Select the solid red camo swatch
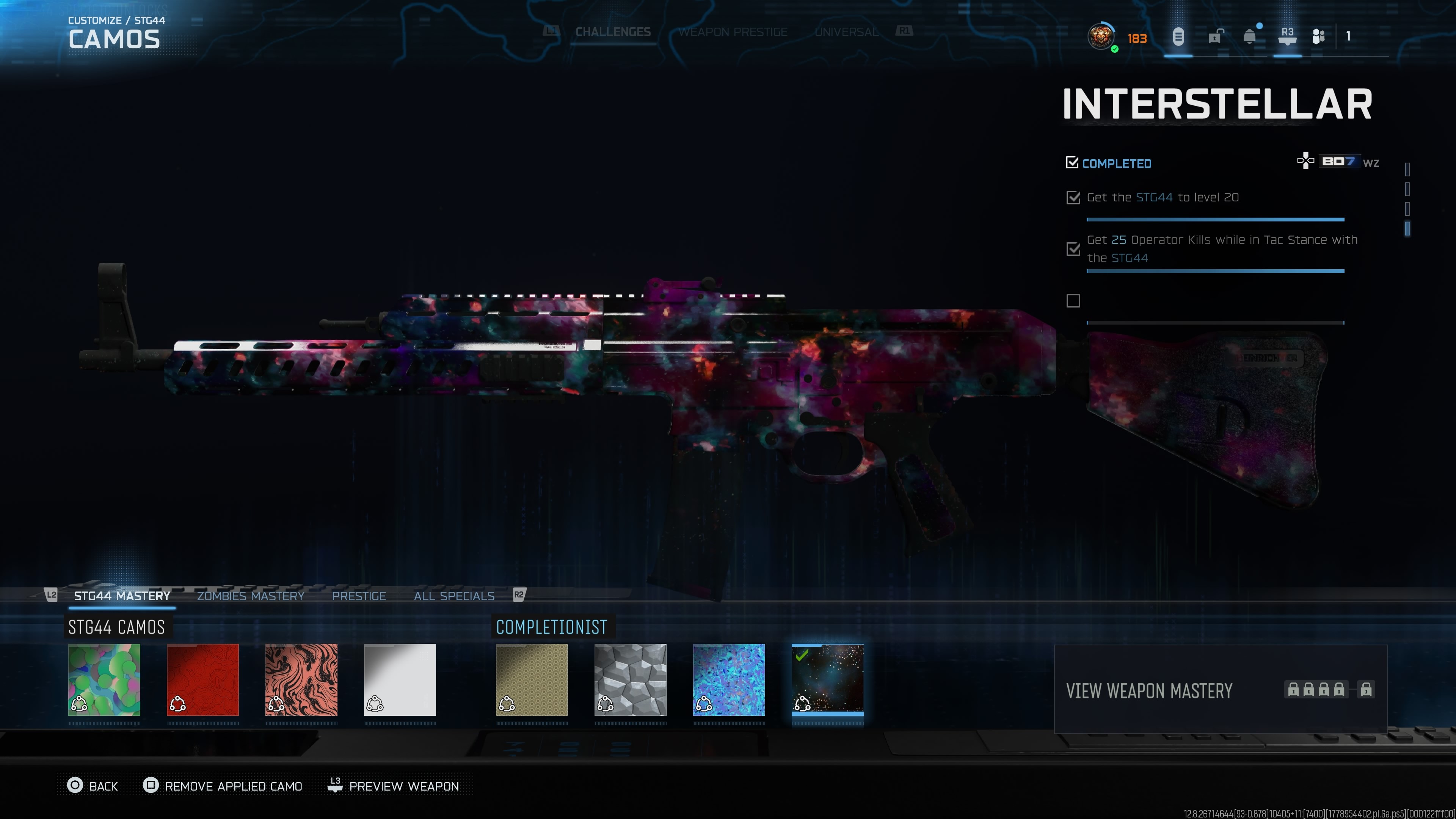The height and width of the screenshot is (819, 1456). 203,679
